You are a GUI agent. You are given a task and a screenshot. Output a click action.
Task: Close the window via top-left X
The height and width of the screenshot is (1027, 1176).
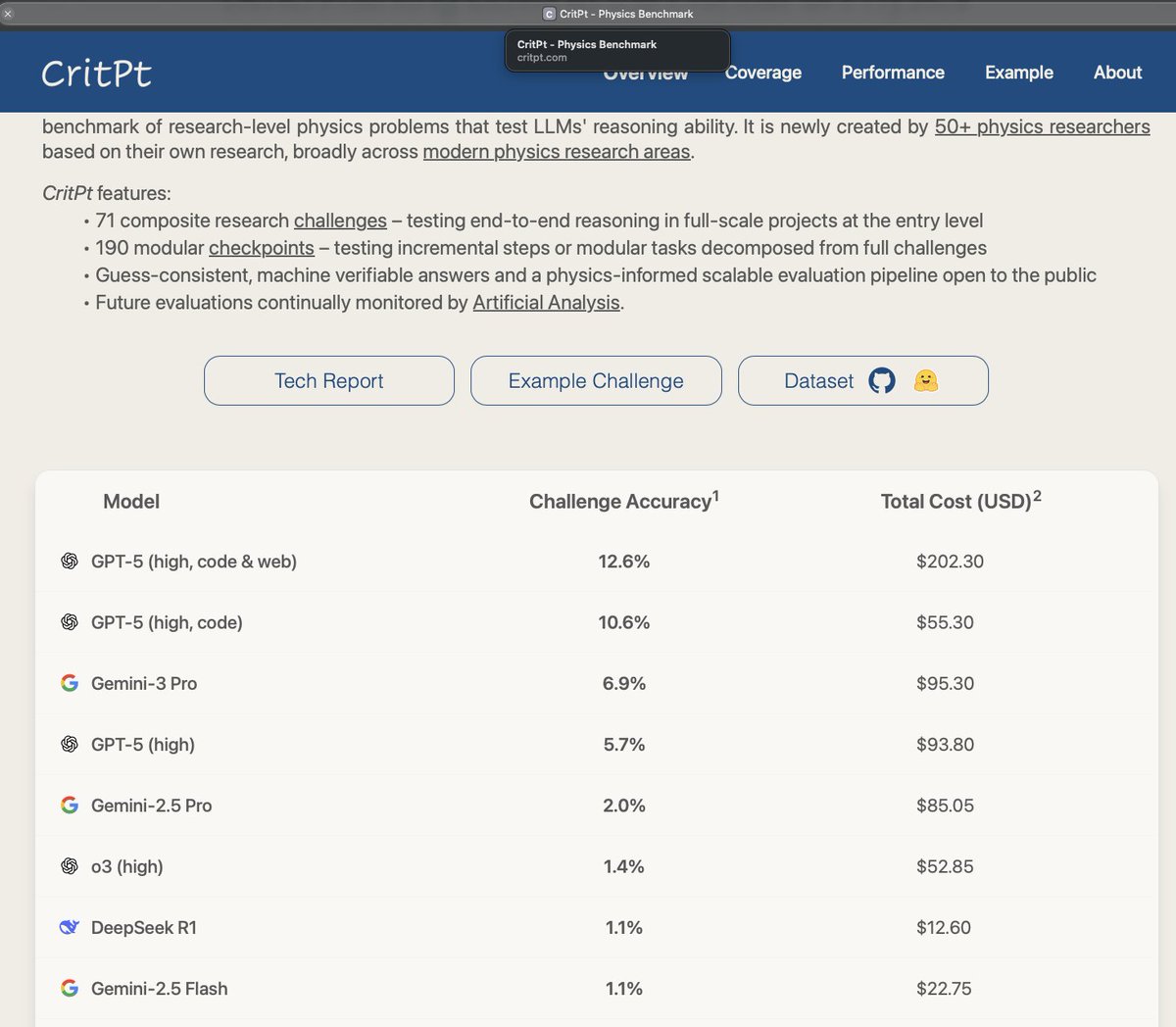(x=8, y=14)
